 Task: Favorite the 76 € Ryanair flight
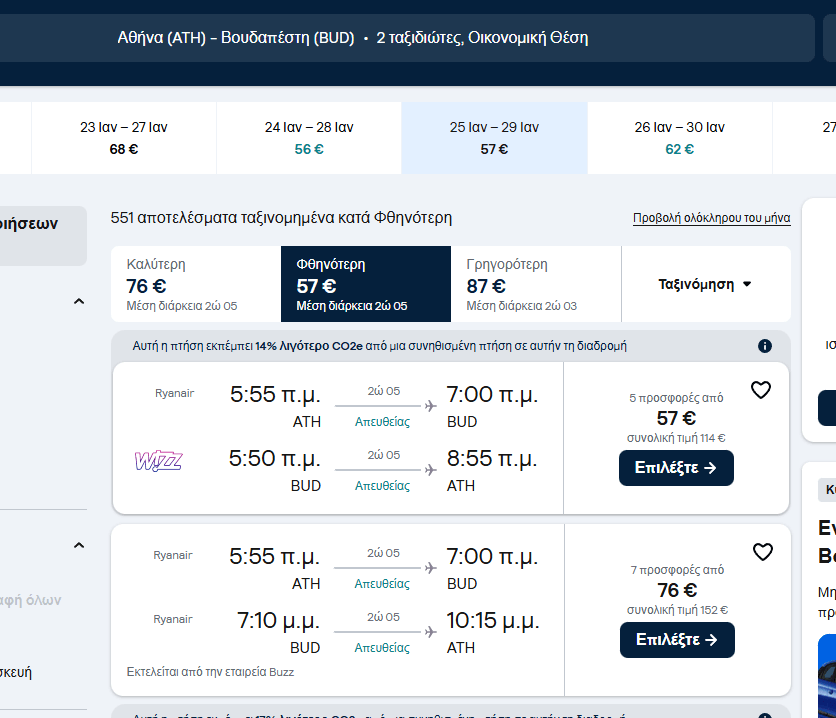tap(762, 552)
